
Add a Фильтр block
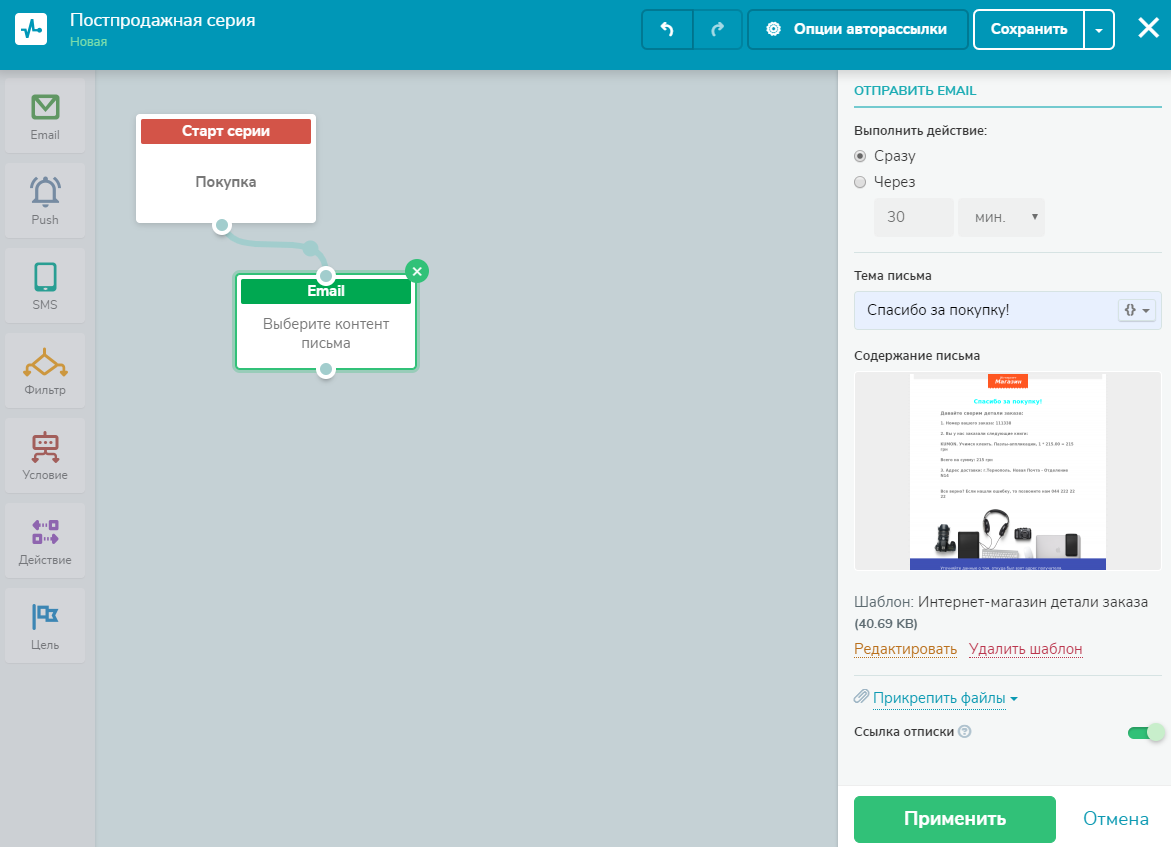(x=45, y=371)
